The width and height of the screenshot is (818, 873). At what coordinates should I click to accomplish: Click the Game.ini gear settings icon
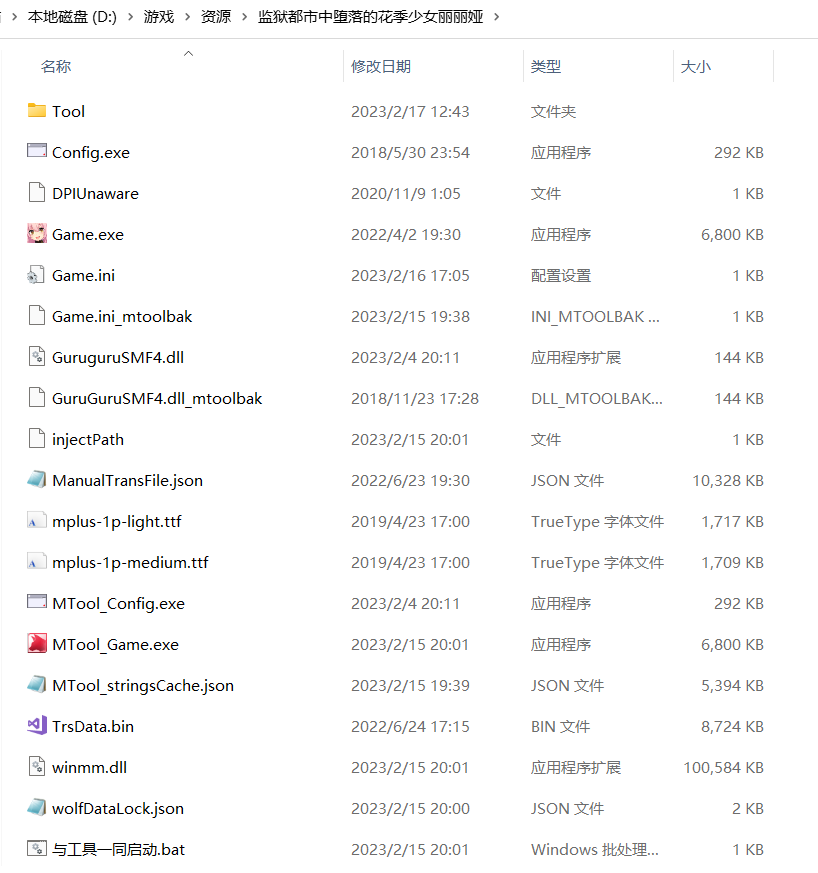pos(37,275)
